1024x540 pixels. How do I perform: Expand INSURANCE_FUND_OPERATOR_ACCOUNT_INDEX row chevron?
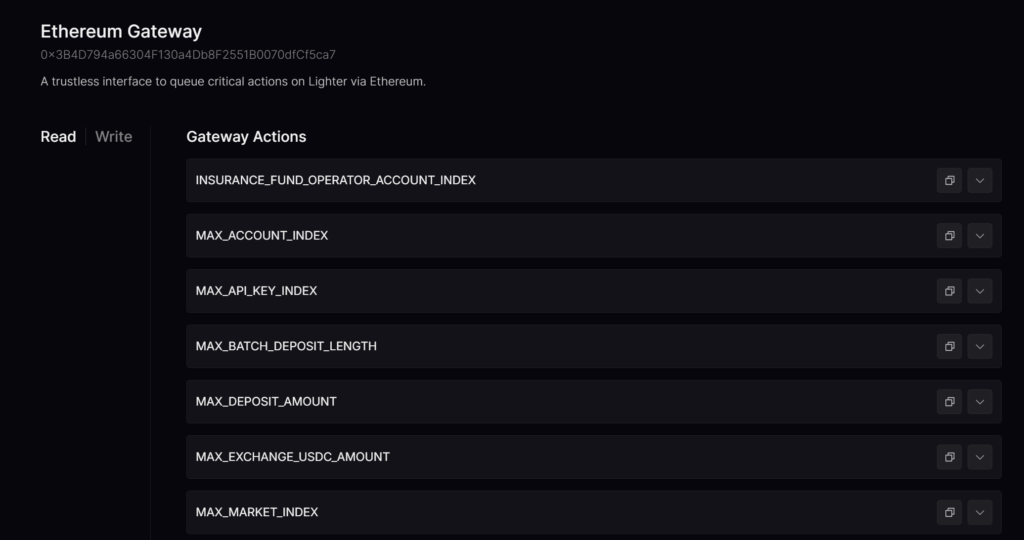tap(980, 180)
